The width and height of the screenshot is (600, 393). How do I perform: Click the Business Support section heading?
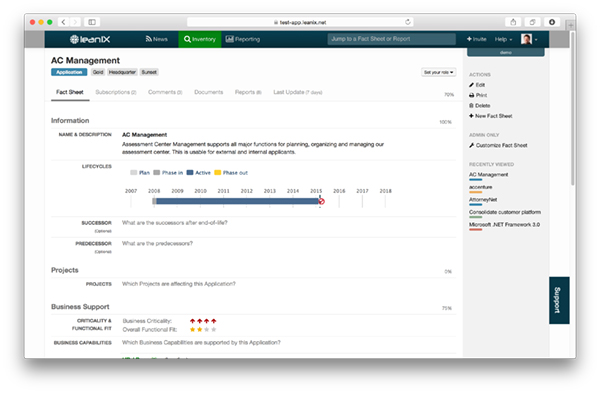coord(80,307)
